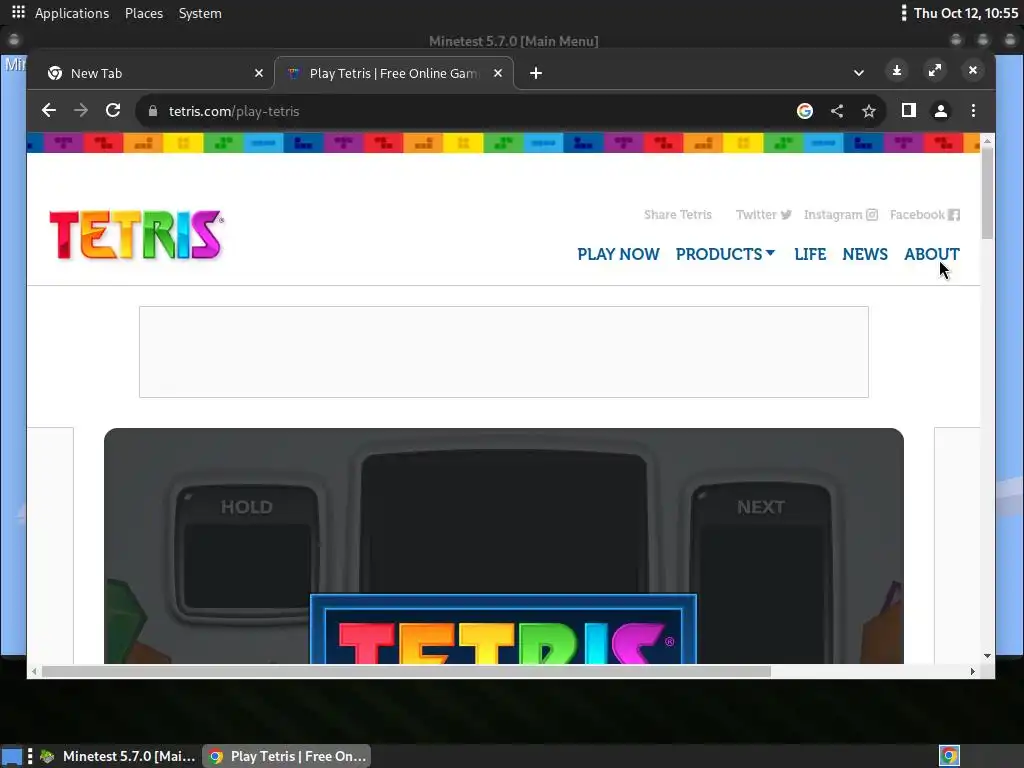The image size is (1024, 768).
Task: Switch to the New Tab tab
Action: pyautogui.click(x=150, y=73)
